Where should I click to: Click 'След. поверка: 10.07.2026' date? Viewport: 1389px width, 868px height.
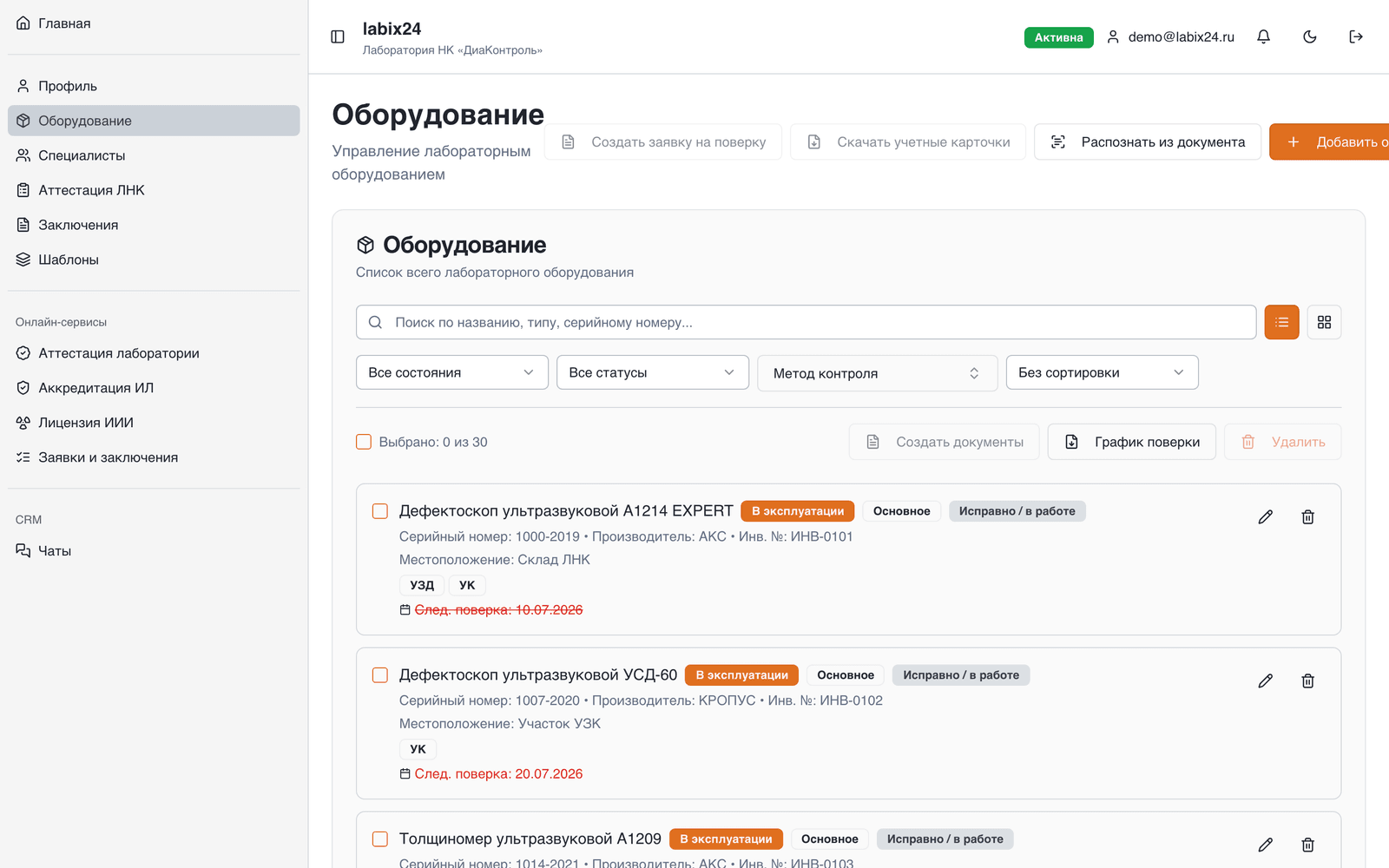[x=498, y=610]
